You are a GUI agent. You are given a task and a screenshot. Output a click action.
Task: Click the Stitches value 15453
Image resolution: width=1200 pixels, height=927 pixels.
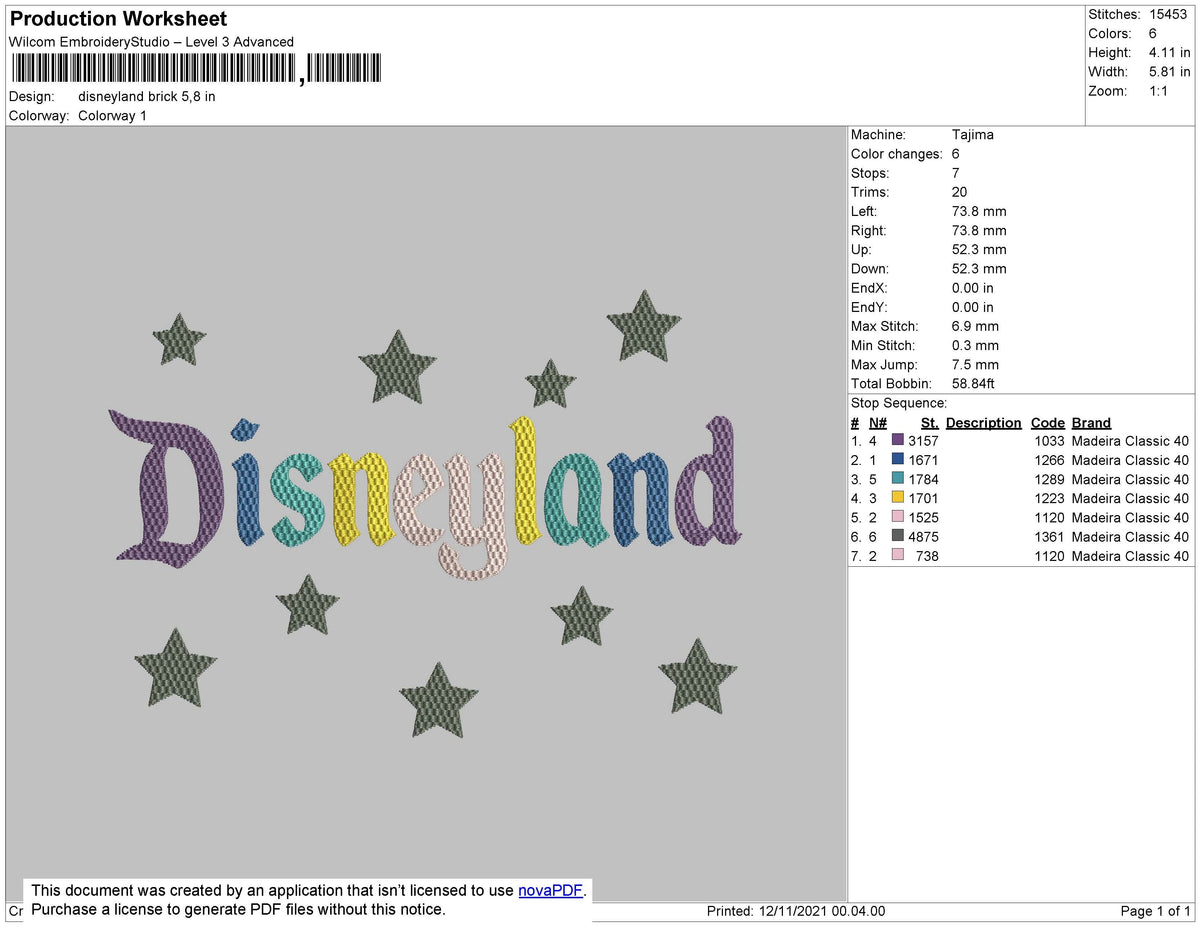tap(1169, 14)
